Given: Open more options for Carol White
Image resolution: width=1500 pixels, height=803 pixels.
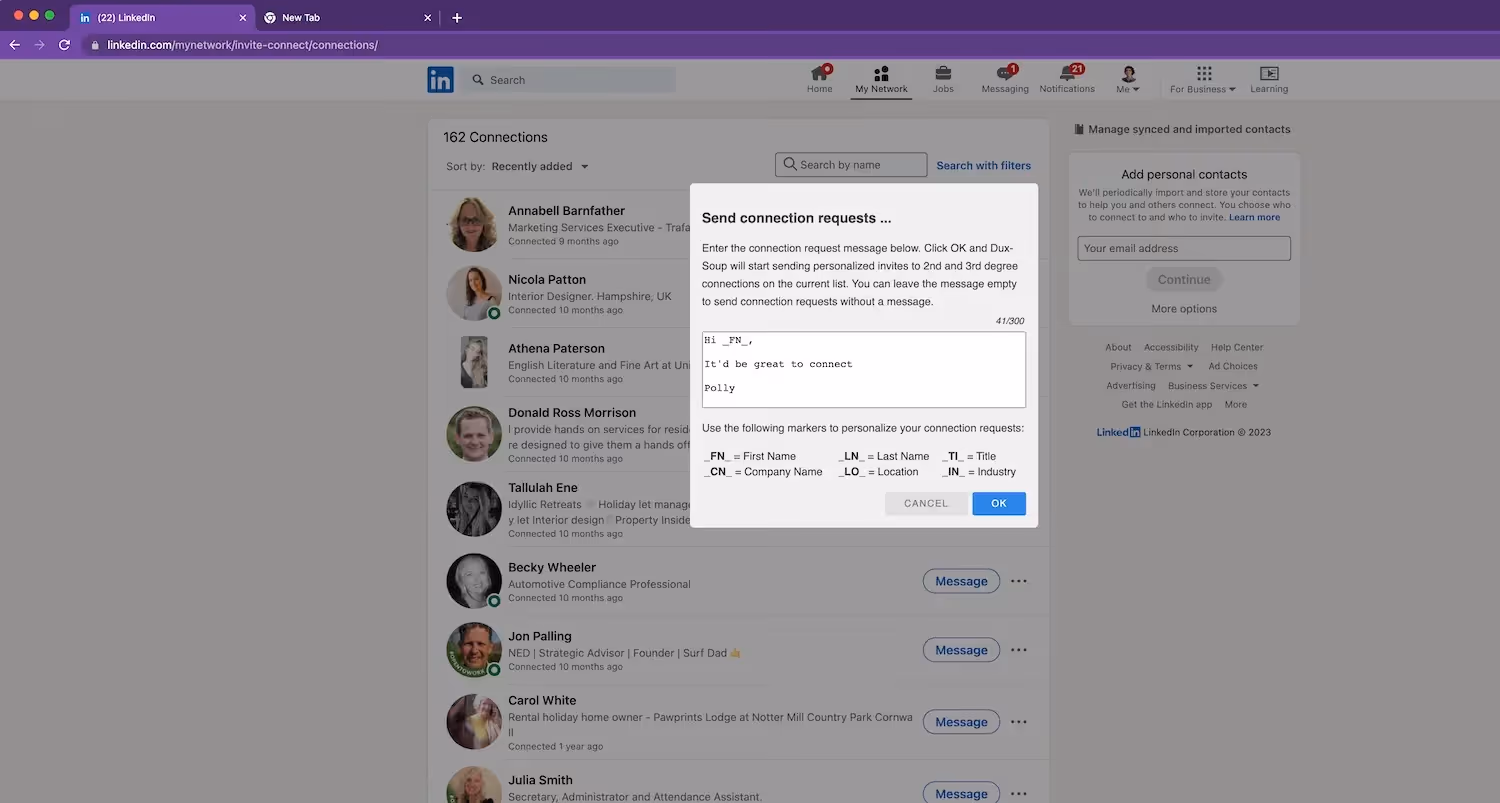Looking at the screenshot, I should (1019, 722).
